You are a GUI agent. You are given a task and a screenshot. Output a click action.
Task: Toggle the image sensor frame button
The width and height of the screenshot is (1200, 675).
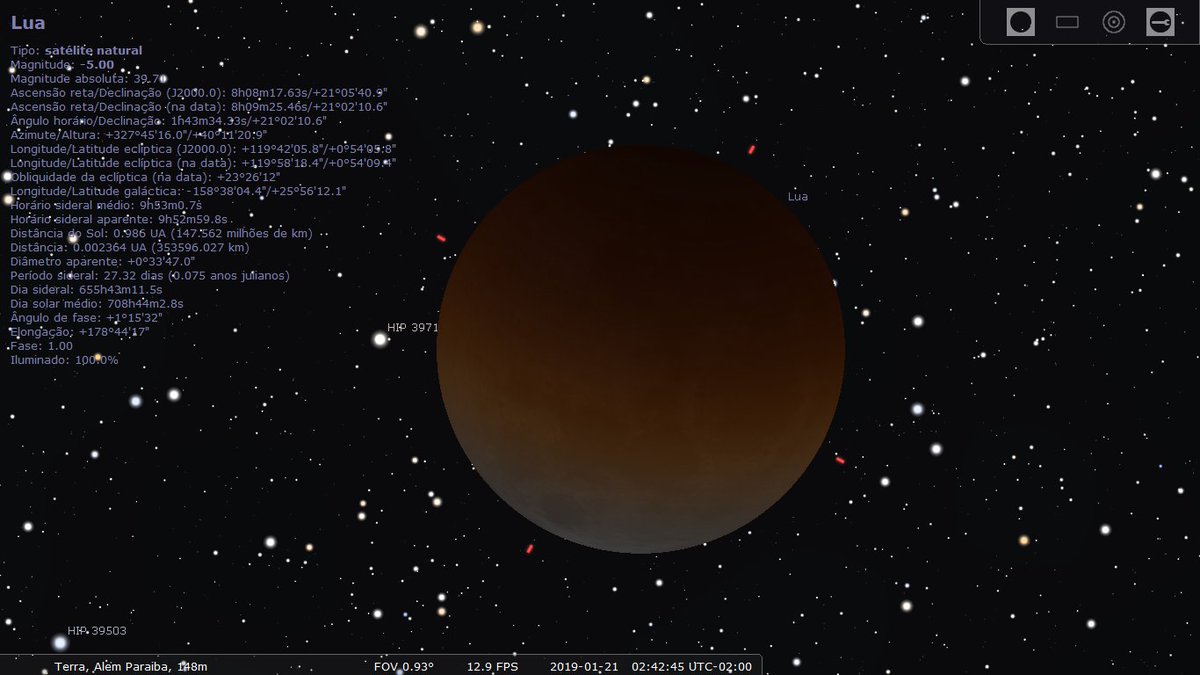1067,22
